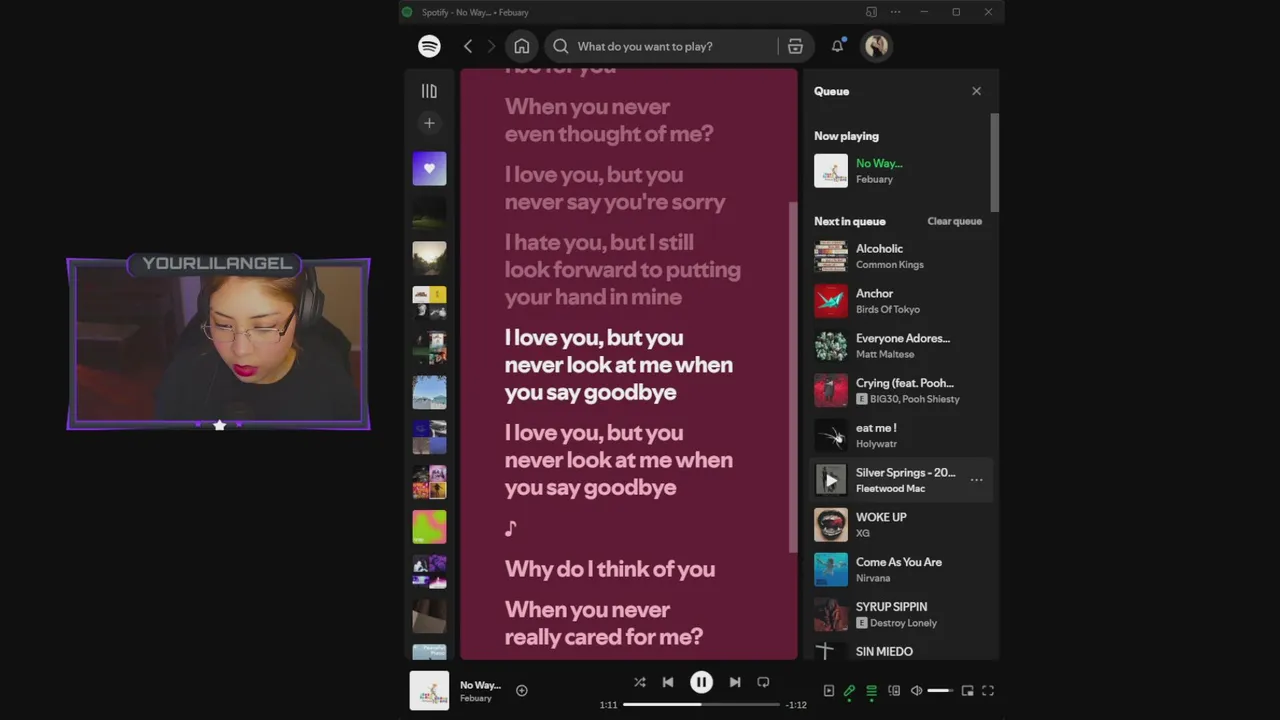Viewport: 1280px width, 720px height.
Task: Open the green and pink playlist thumbnail in the sidebar
Action: [x=429, y=527]
